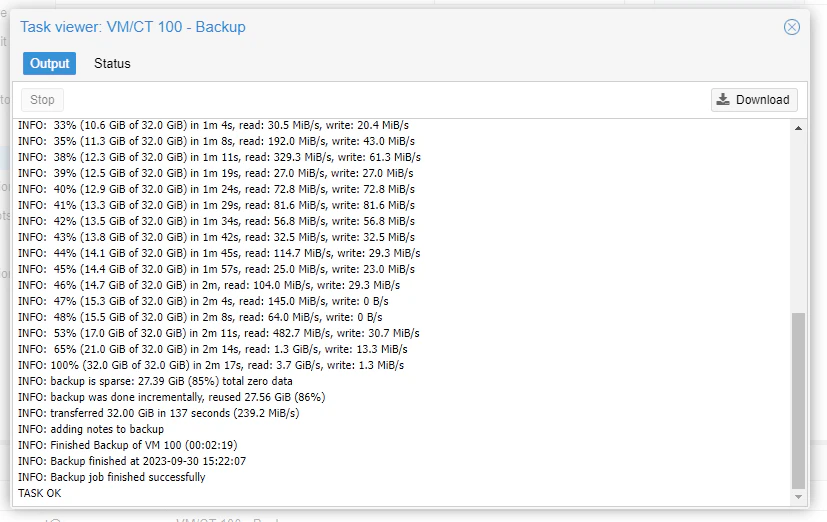Image resolution: width=827 pixels, height=522 pixels.
Task: Click the 40% (12.9 GiB) progress line
Action: (216, 189)
